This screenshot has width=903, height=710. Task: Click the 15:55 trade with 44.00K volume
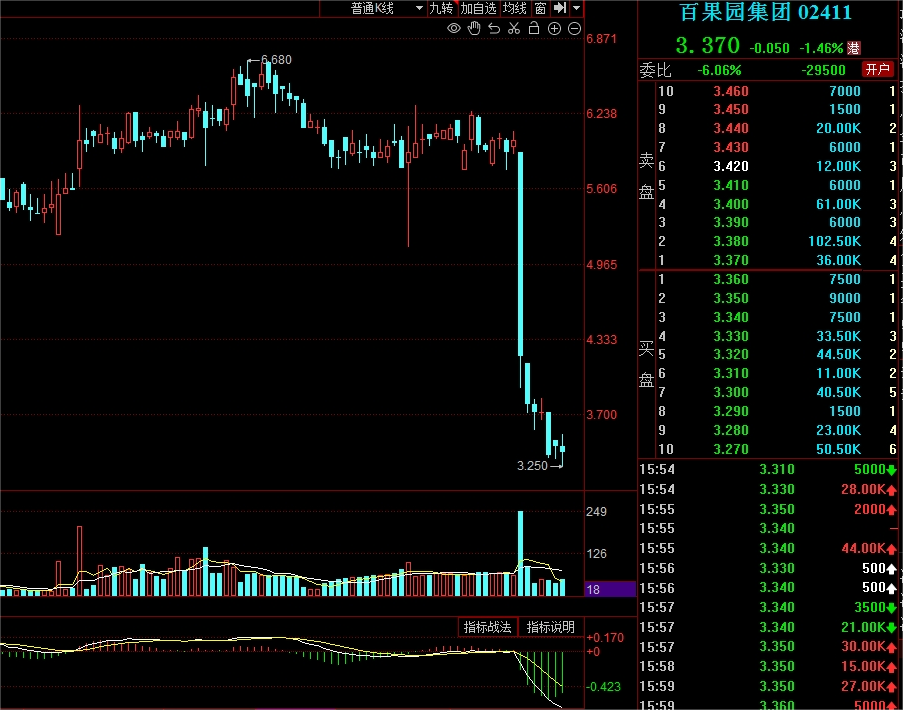point(768,548)
